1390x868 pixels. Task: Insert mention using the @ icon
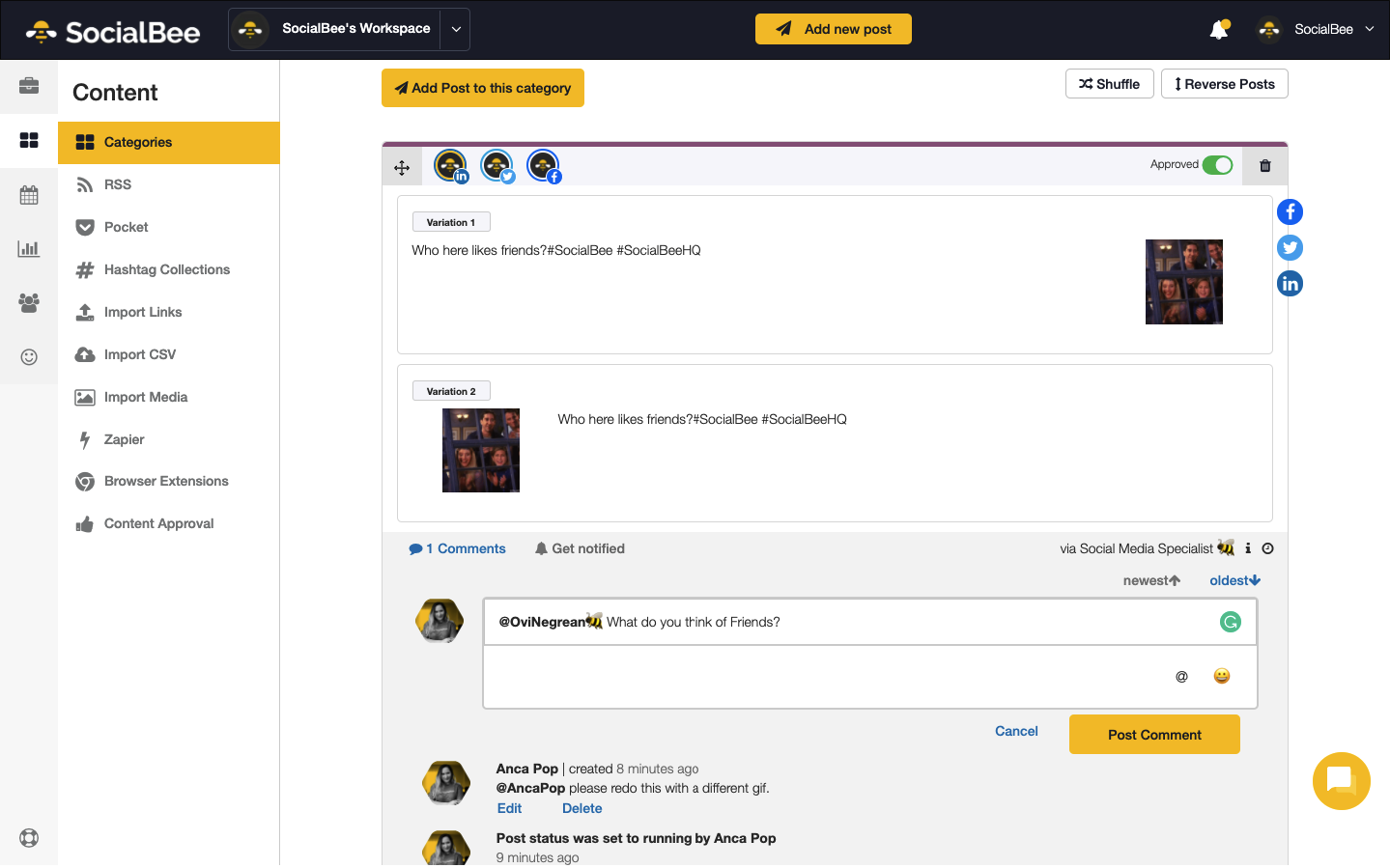pos(1181,677)
